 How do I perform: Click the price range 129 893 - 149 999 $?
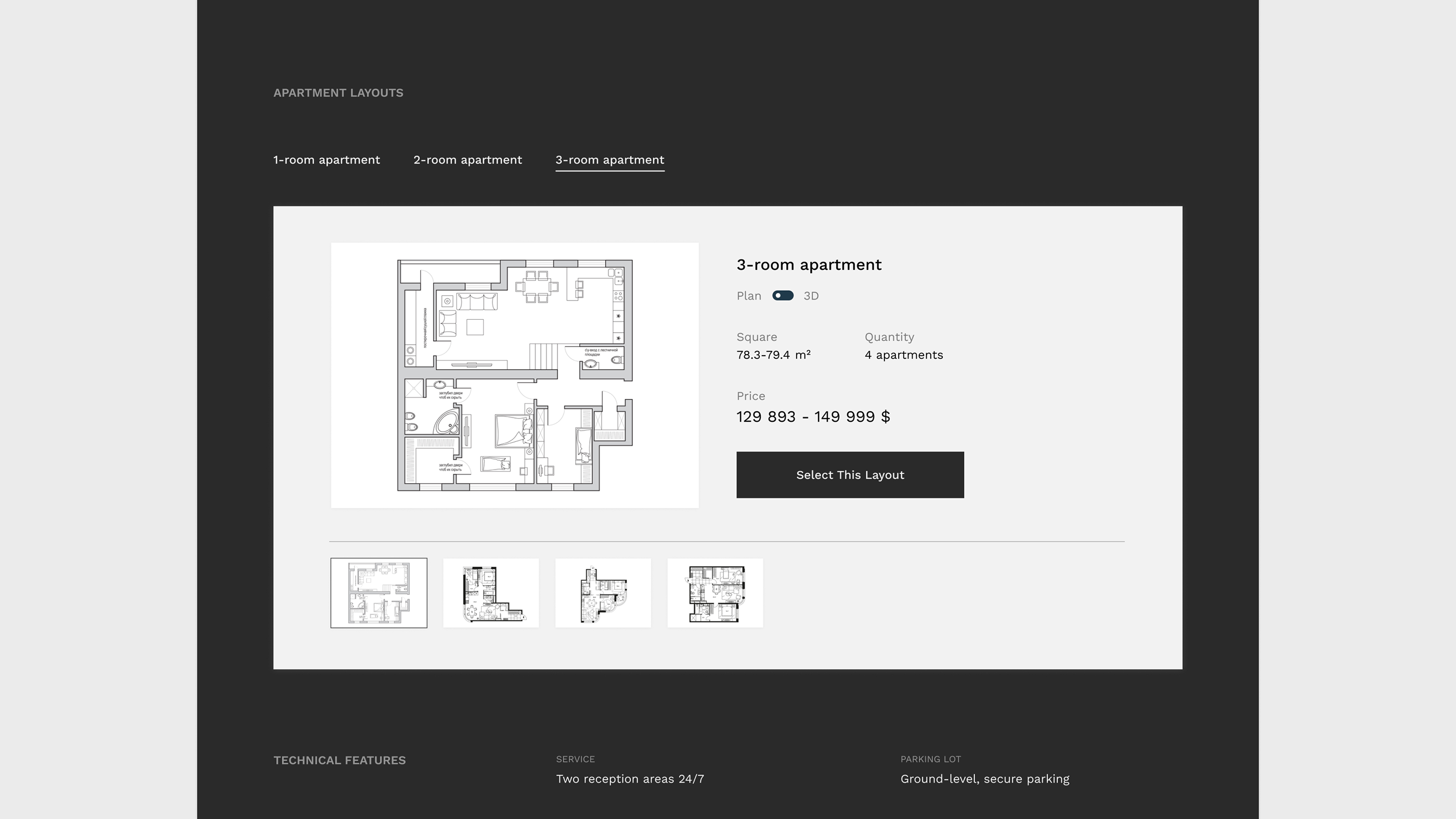pyautogui.click(x=813, y=417)
